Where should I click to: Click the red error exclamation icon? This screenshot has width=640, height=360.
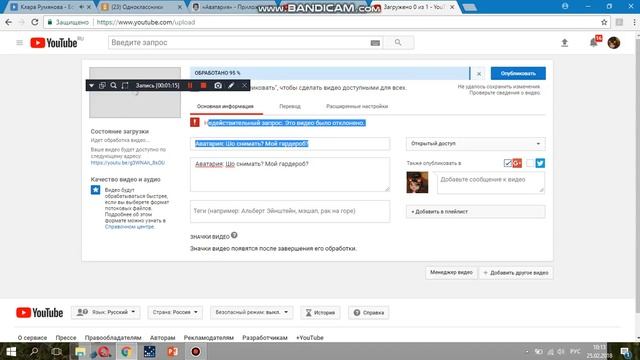coord(195,122)
